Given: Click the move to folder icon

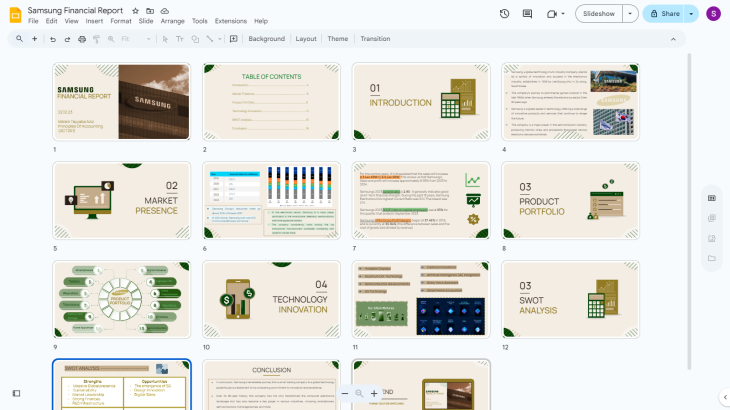Looking at the screenshot, I should pos(150,11).
